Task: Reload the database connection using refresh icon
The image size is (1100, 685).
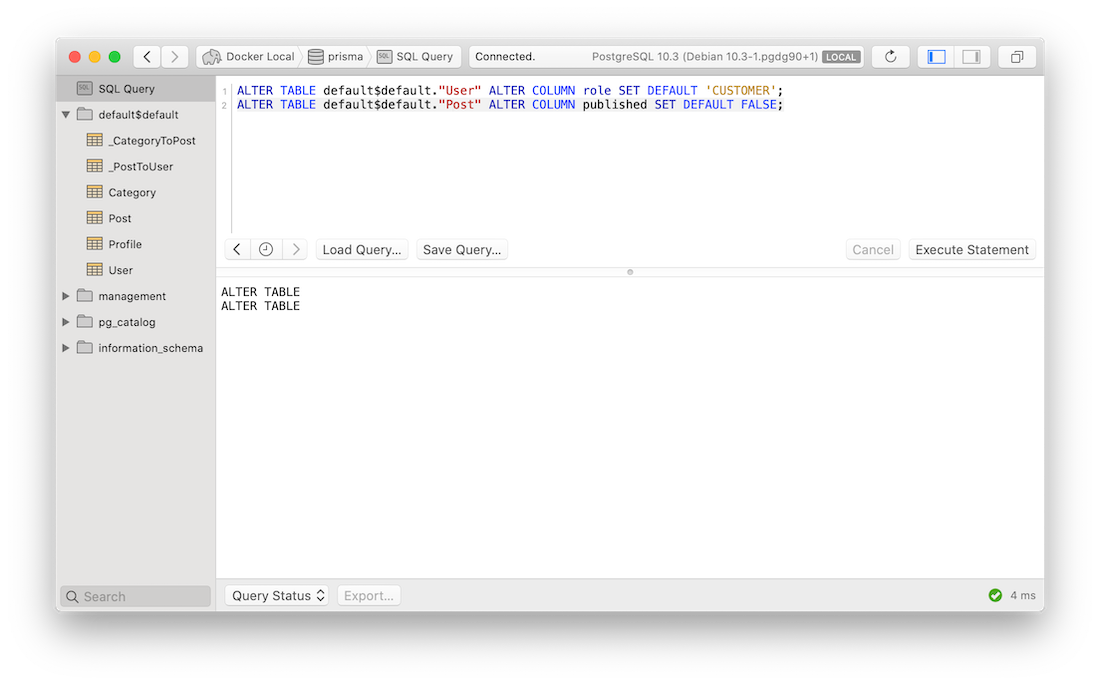Action: tap(890, 56)
